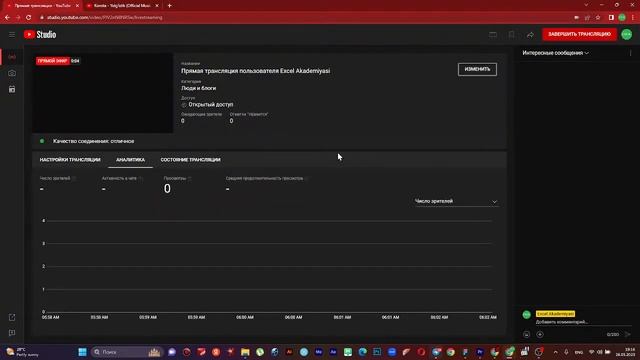Click the live stream preview thumbnail

click(102, 93)
